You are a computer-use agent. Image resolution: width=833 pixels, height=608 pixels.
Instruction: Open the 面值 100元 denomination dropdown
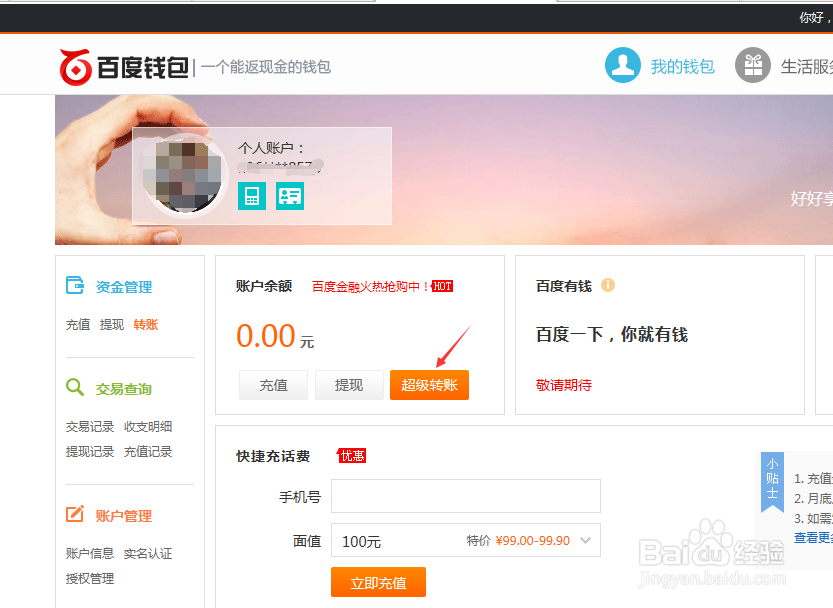pos(465,541)
